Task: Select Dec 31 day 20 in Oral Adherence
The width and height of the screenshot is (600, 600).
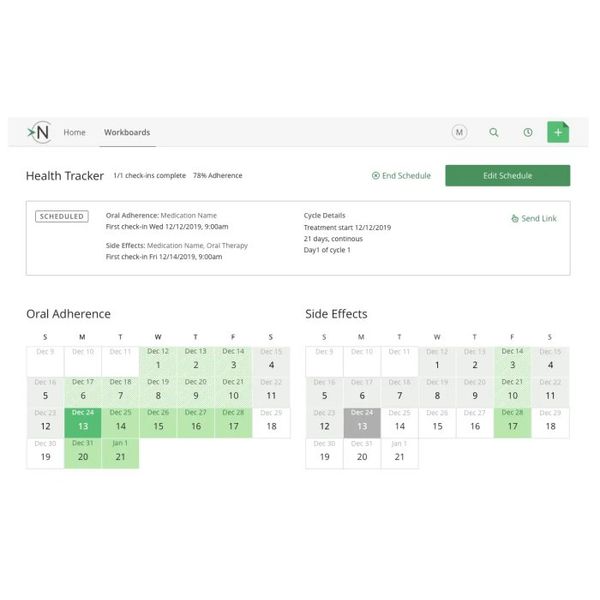Action: pos(82,452)
